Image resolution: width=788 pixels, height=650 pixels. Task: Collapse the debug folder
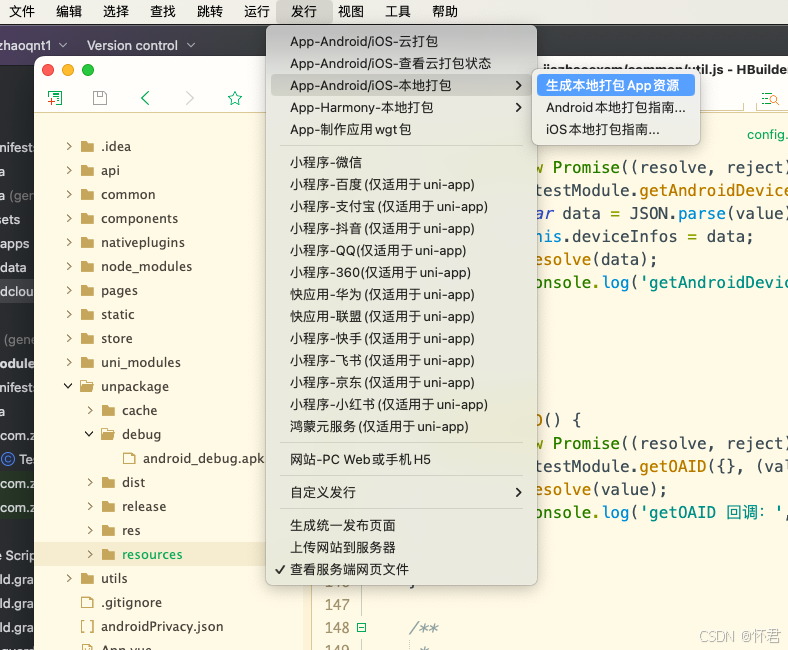click(x=89, y=434)
